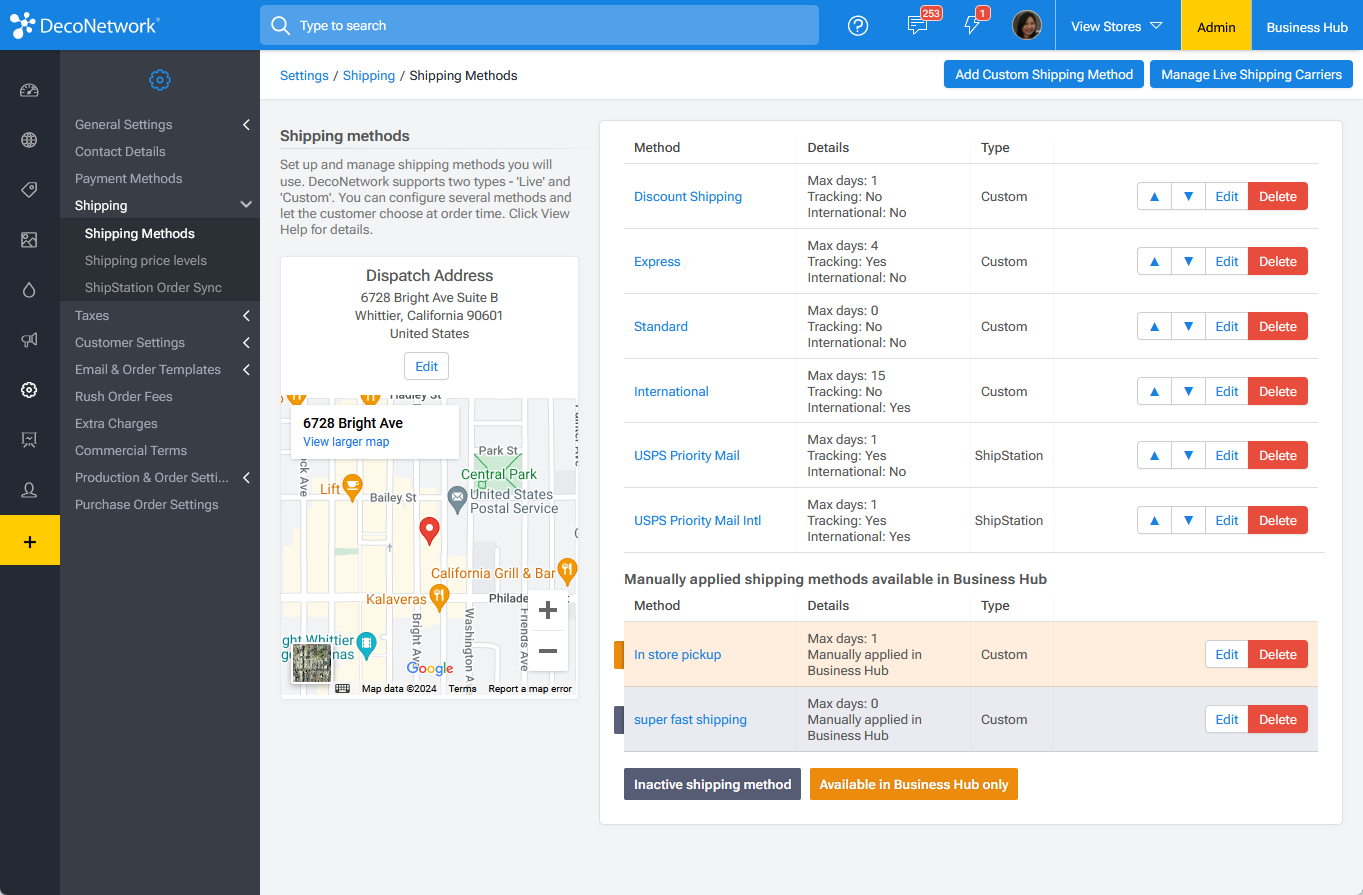1363x895 pixels.
Task: Open the megaphone marketing sidebar icon
Action: coord(29,340)
